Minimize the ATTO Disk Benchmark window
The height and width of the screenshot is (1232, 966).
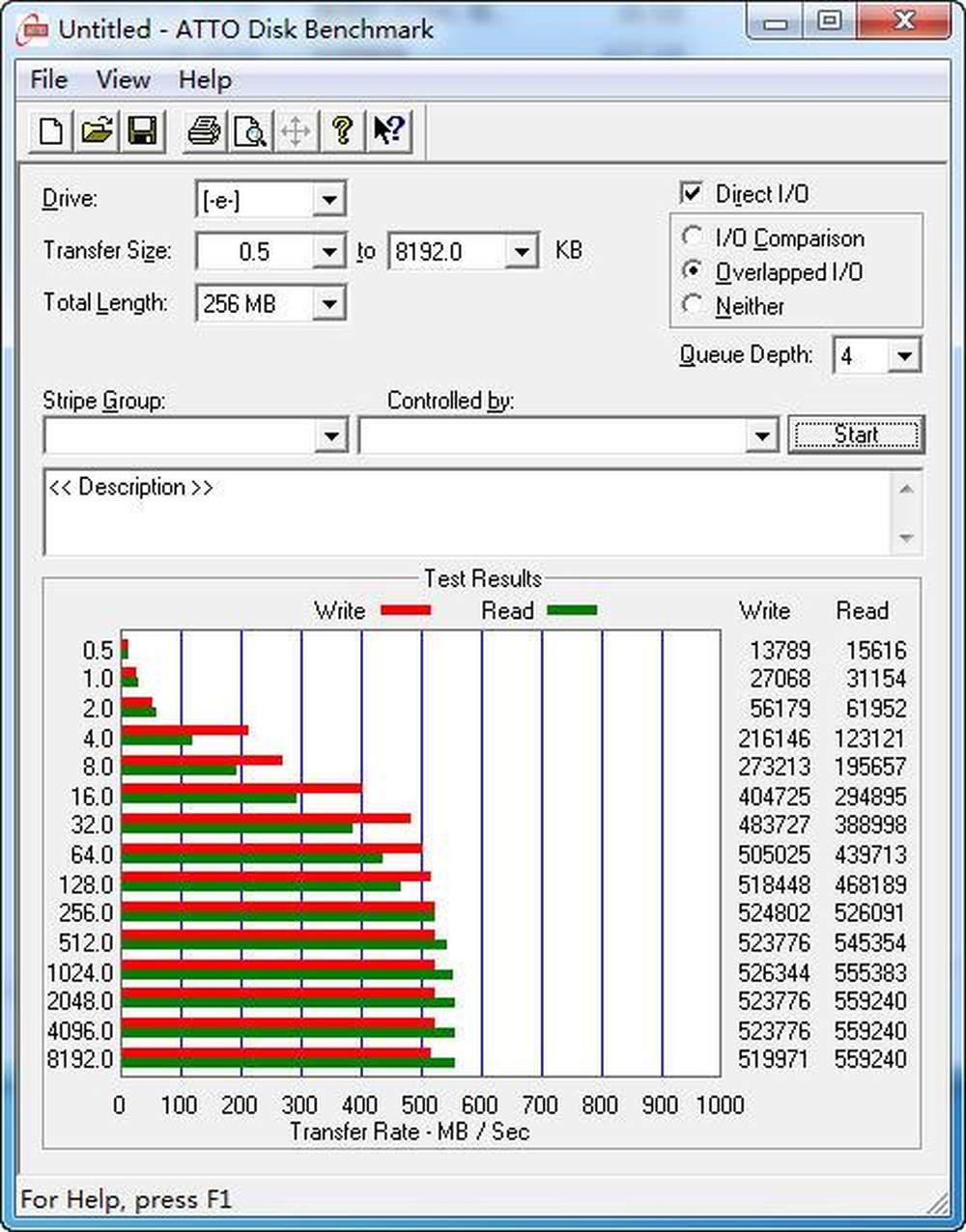coord(776,23)
